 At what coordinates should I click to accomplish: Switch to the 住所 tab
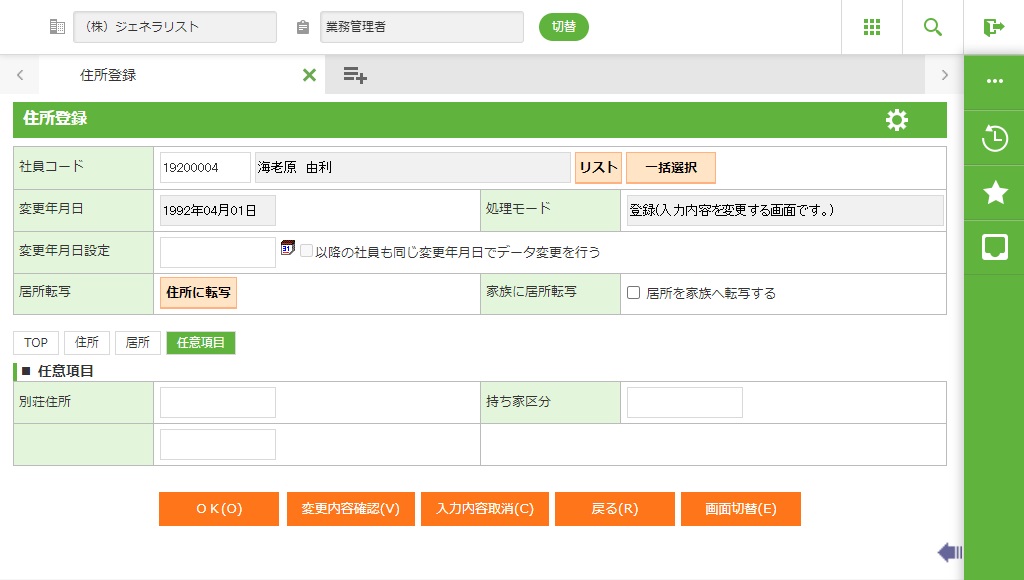[87, 342]
